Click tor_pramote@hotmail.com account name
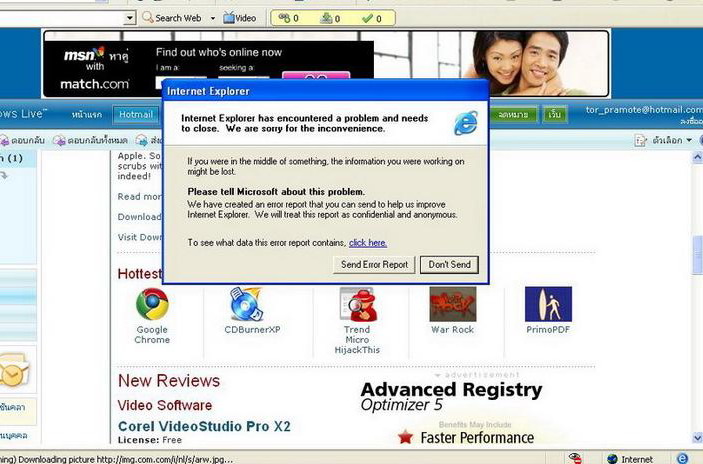703x464 pixels. pyautogui.click(x=644, y=110)
